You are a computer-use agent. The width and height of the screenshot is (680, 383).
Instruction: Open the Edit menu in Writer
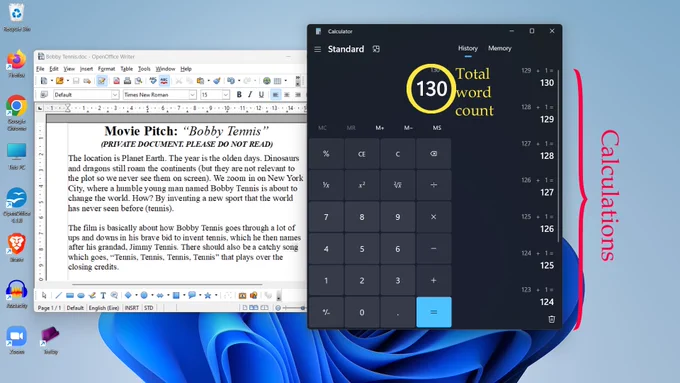point(54,69)
